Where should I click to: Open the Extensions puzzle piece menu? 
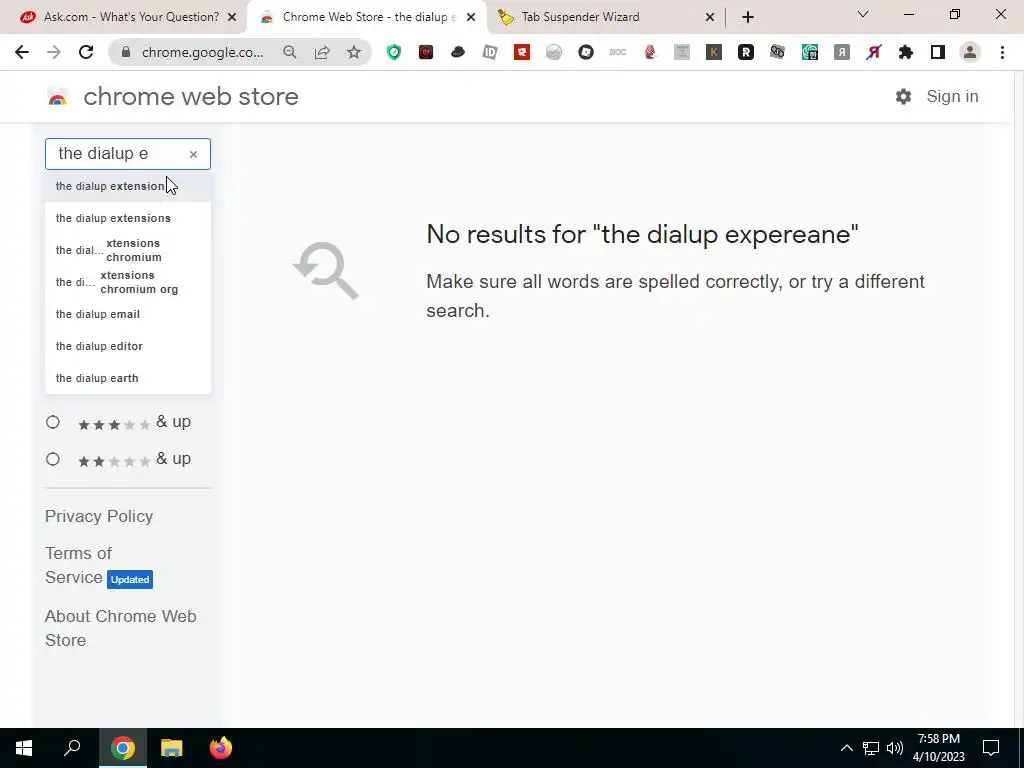tap(906, 52)
